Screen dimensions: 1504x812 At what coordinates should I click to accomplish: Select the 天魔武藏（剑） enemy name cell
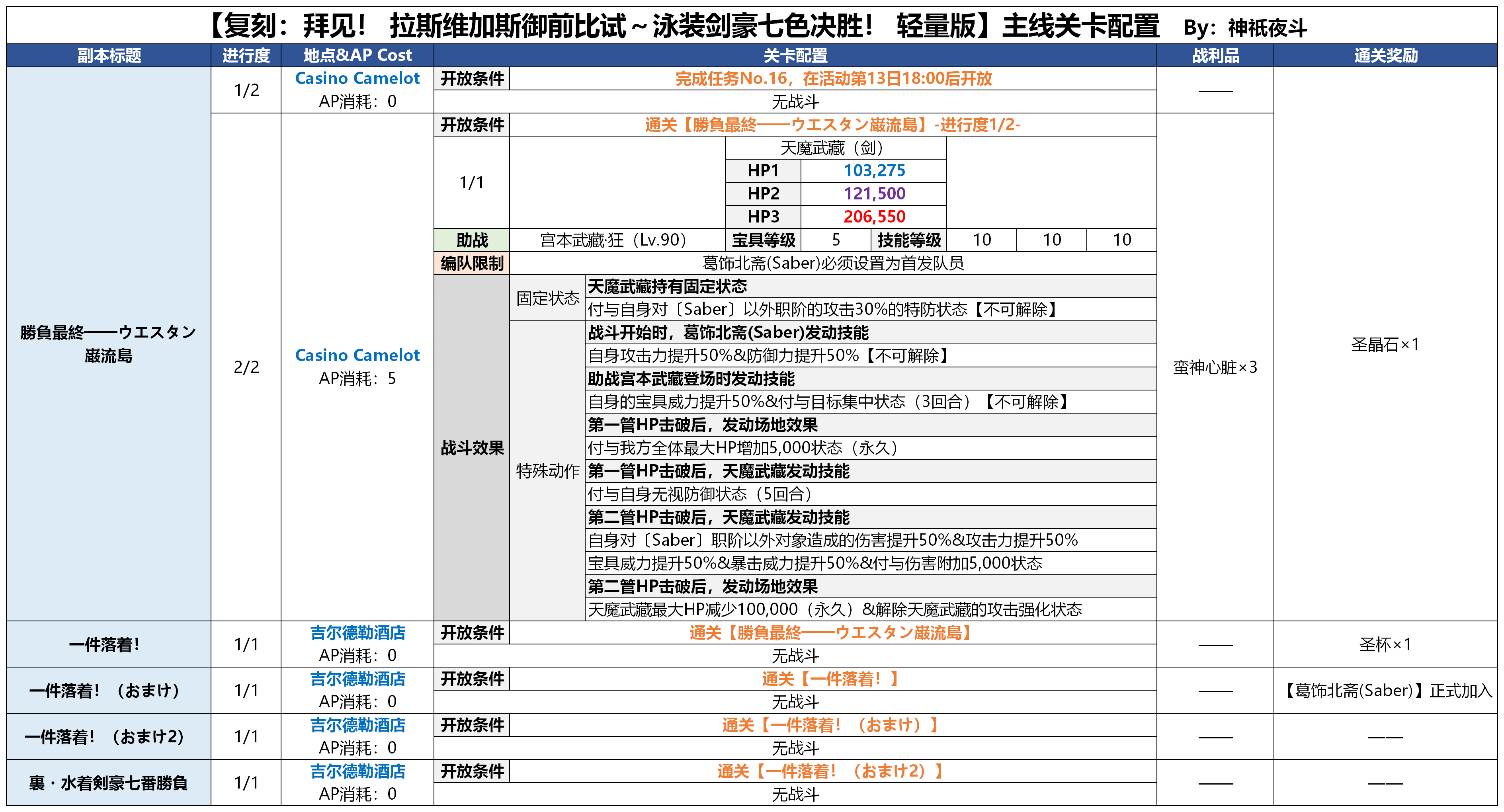[x=836, y=148]
